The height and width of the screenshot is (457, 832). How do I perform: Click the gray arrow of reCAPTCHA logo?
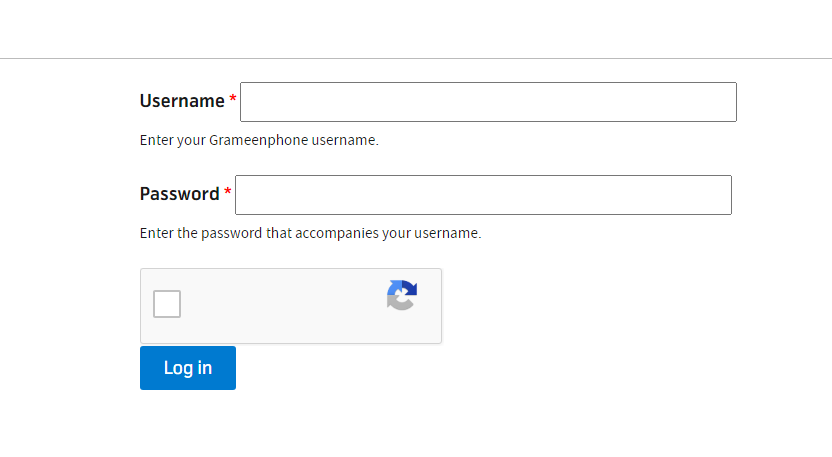pos(398,303)
